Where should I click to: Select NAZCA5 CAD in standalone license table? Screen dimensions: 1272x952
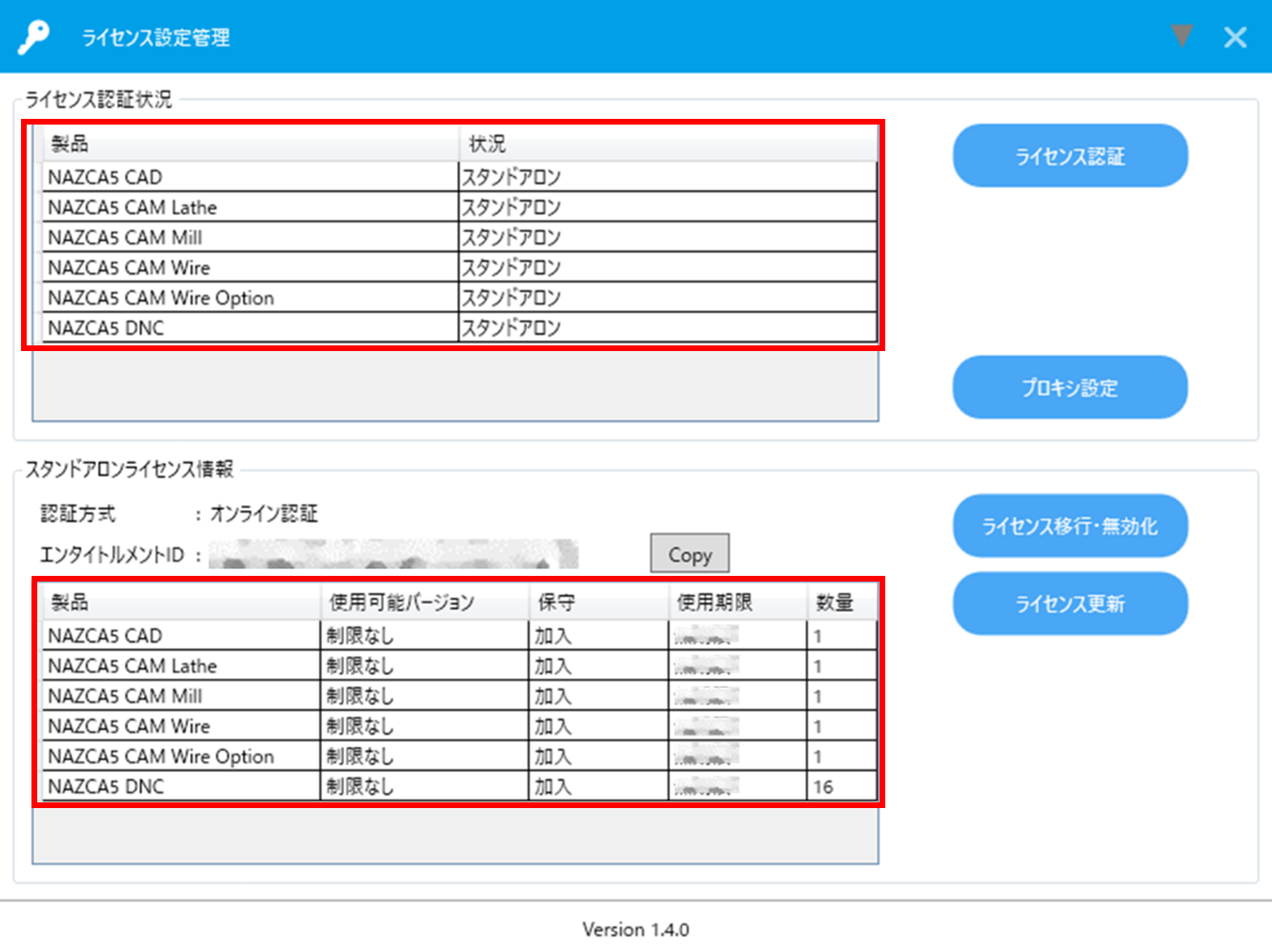(181, 636)
